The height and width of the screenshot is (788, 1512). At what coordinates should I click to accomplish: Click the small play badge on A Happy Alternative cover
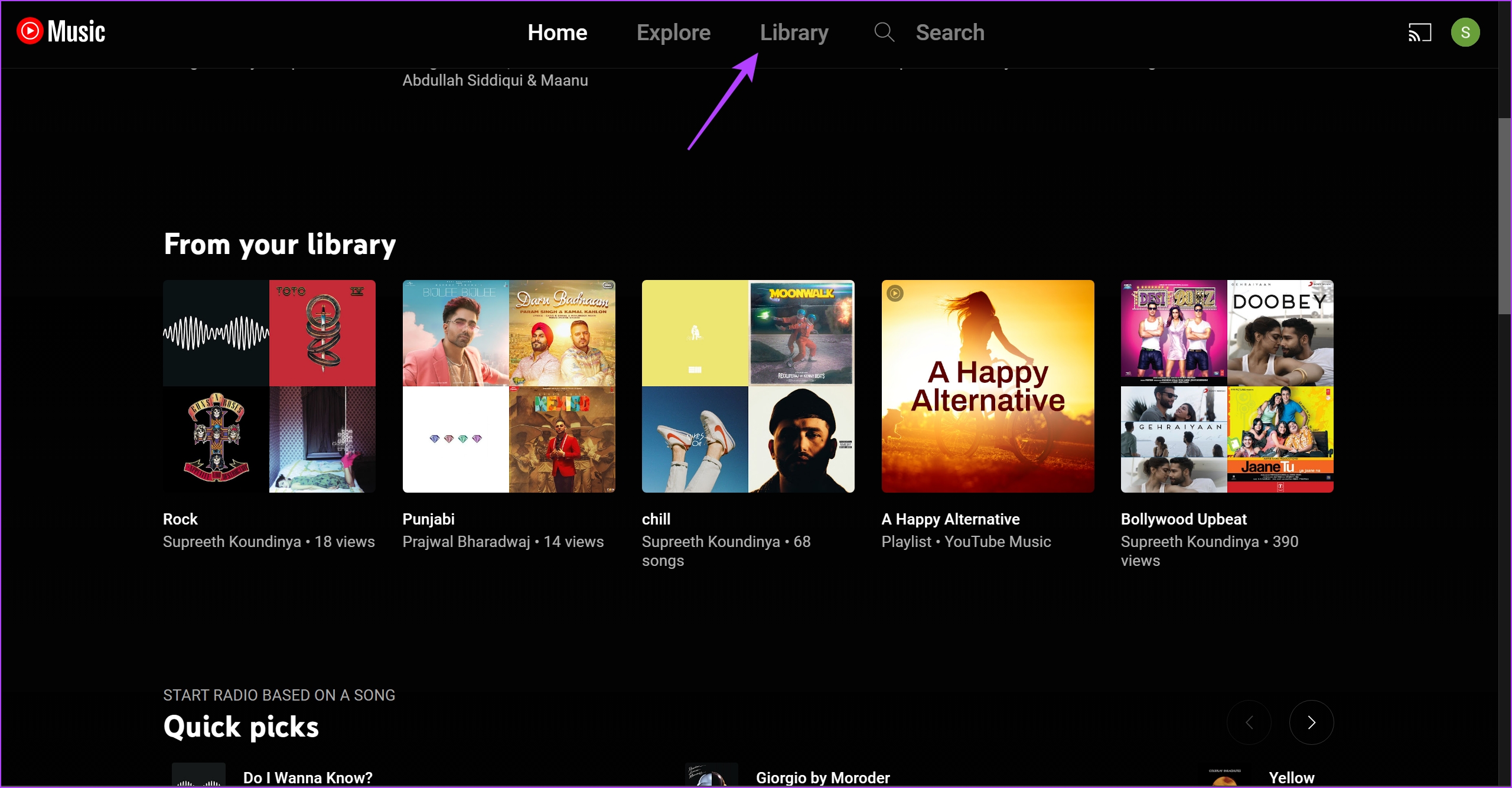[x=895, y=294]
